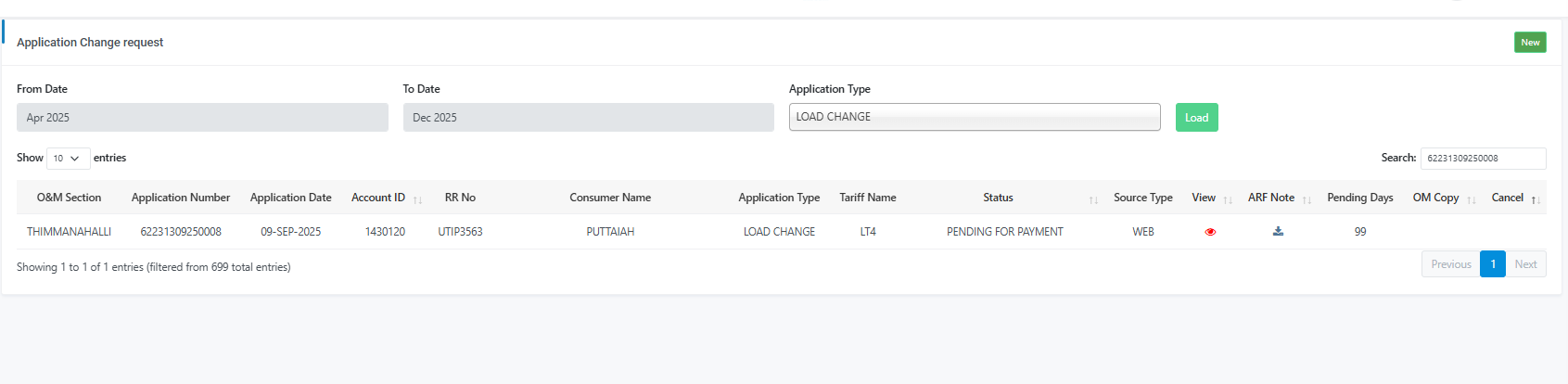Sort by OM Copy column arrows
Image resolution: width=1568 pixels, height=384 pixels.
pyautogui.click(x=1471, y=199)
